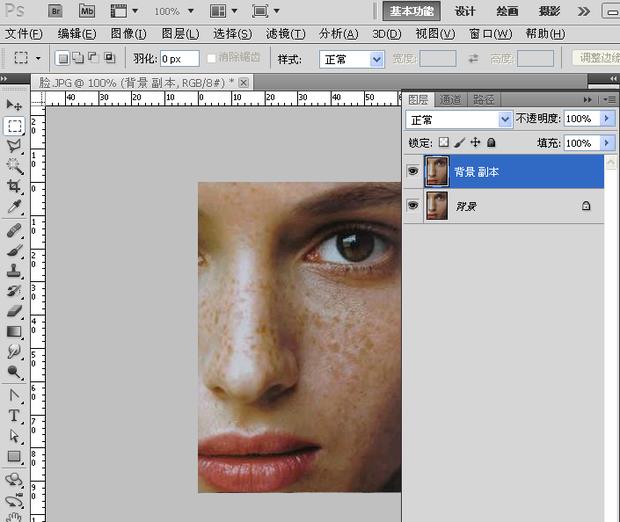Hide the 背景 副本 layer
The width and height of the screenshot is (620, 522).
412,172
